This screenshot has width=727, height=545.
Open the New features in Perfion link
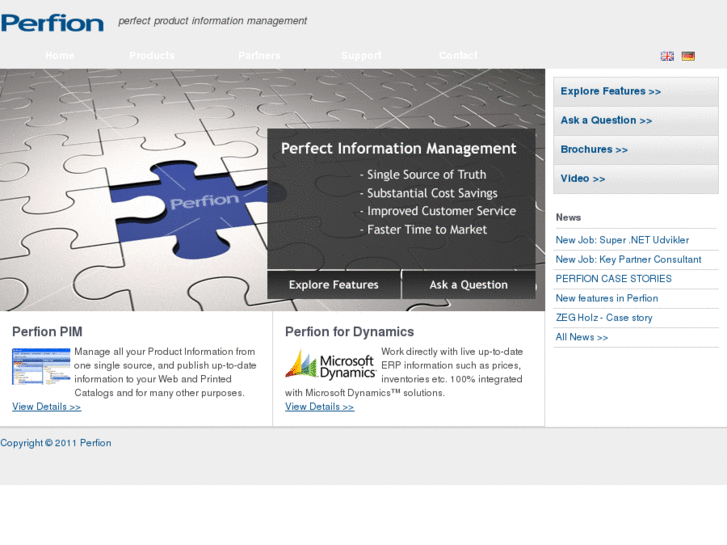click(607, 298)
